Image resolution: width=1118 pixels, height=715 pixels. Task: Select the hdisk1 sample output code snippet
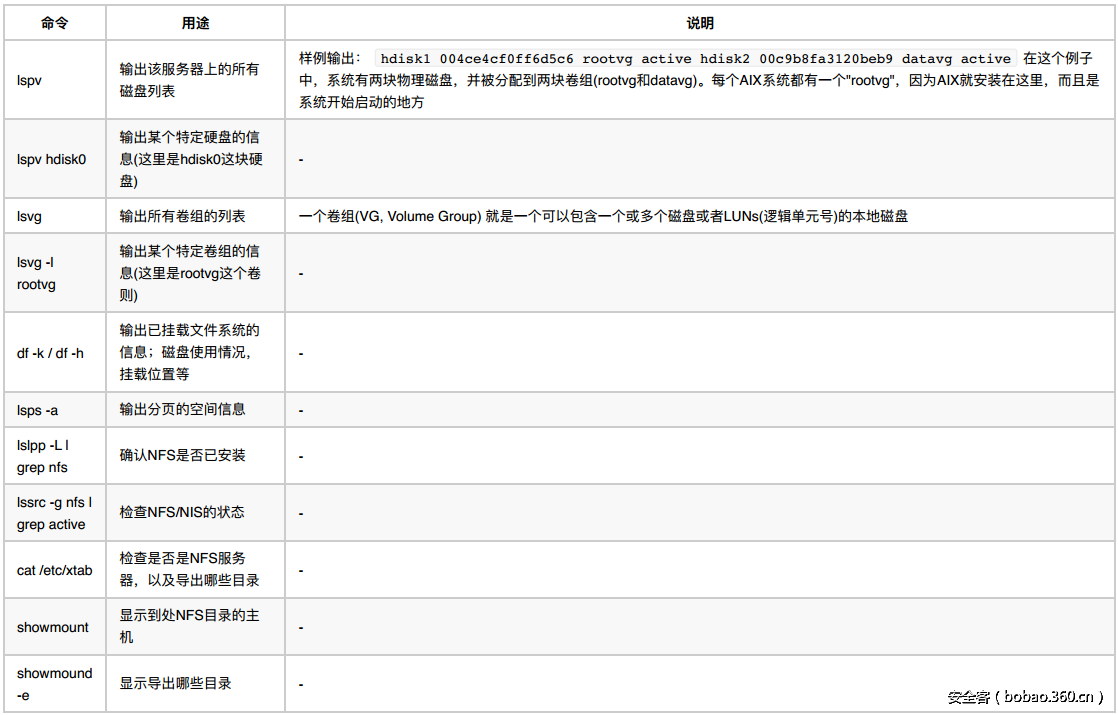(x=680, y=58)
